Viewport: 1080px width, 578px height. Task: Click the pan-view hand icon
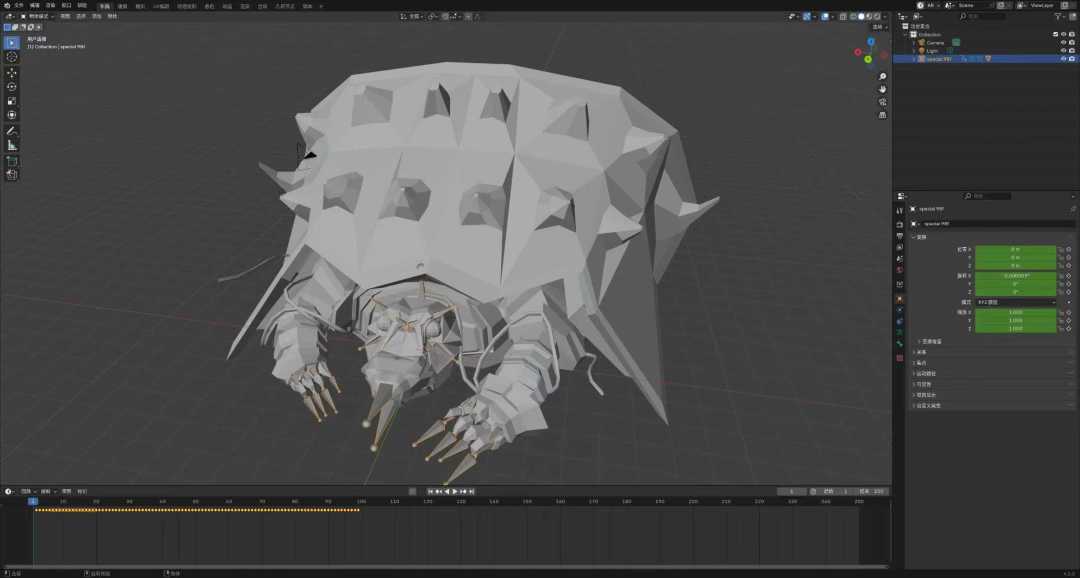(x=882, y=89)
